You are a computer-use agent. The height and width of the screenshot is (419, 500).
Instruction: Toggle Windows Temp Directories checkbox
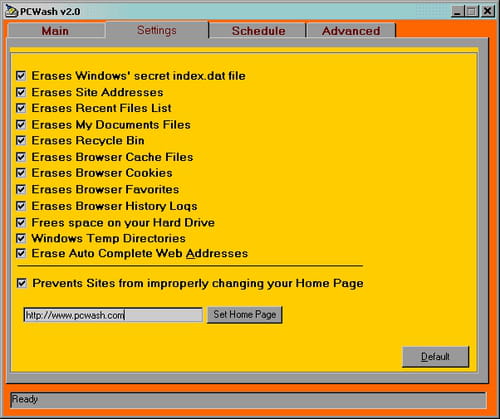[21, 238]
